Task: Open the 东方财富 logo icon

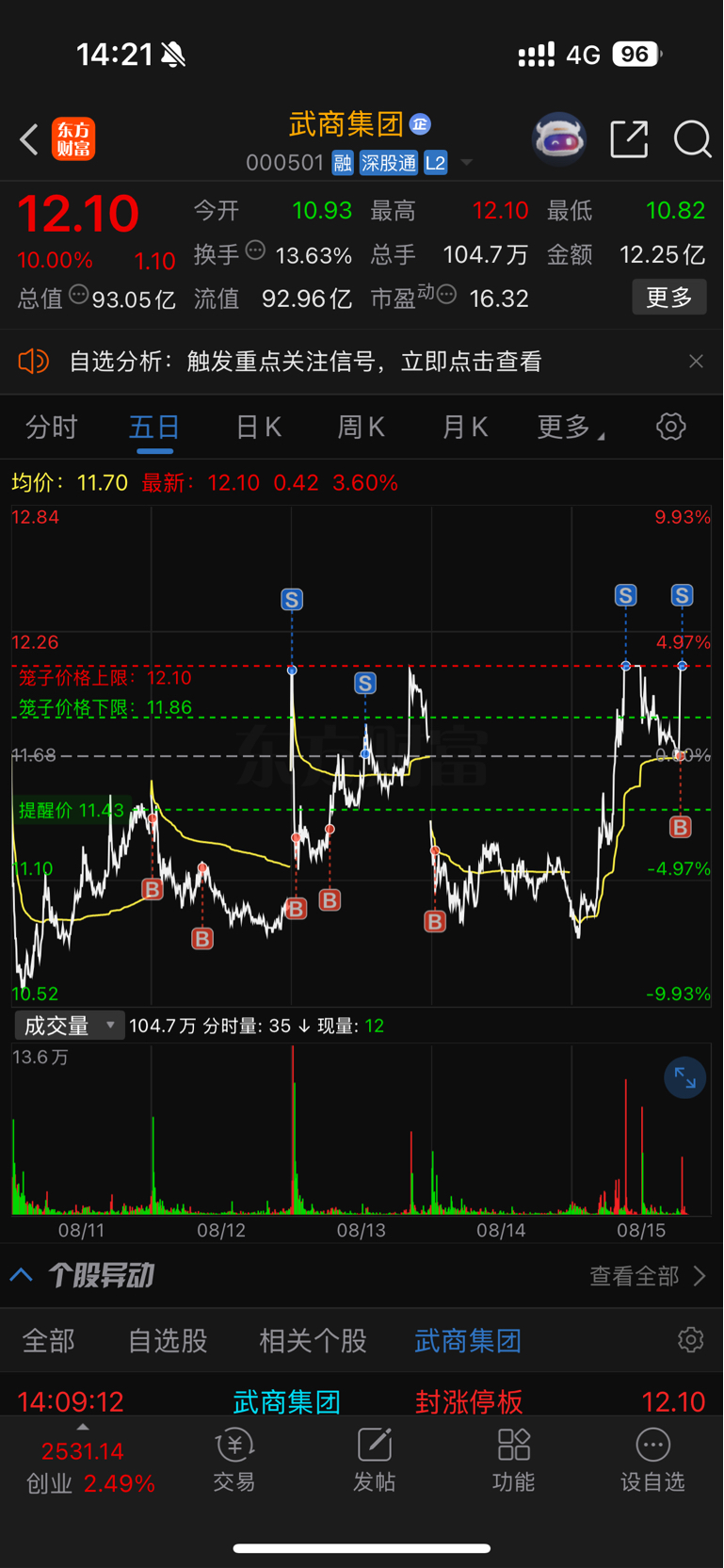Action: click(73, 139)
